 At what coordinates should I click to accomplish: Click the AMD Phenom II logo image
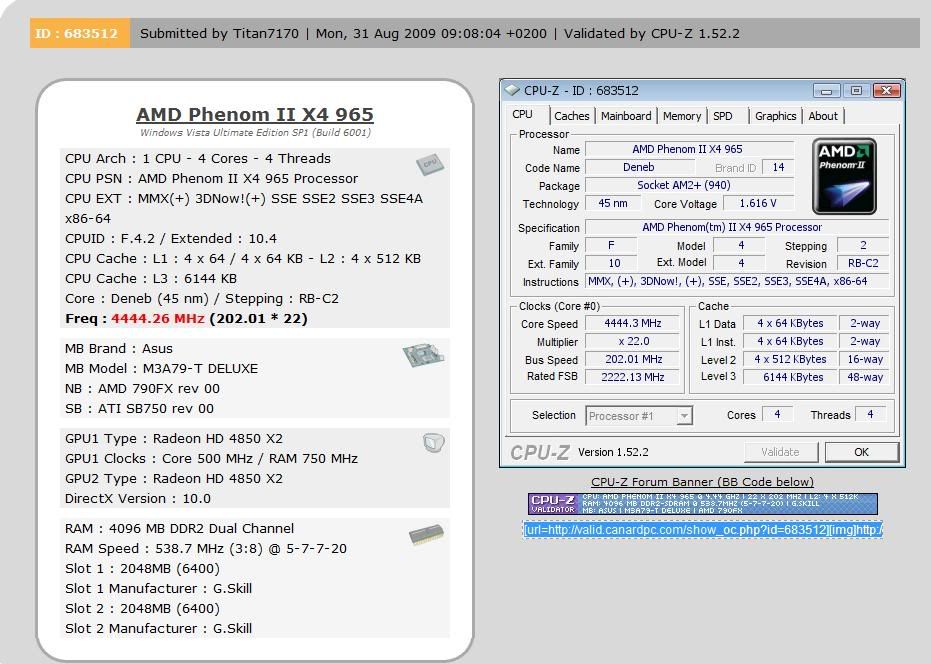click(x=844, y=176)
